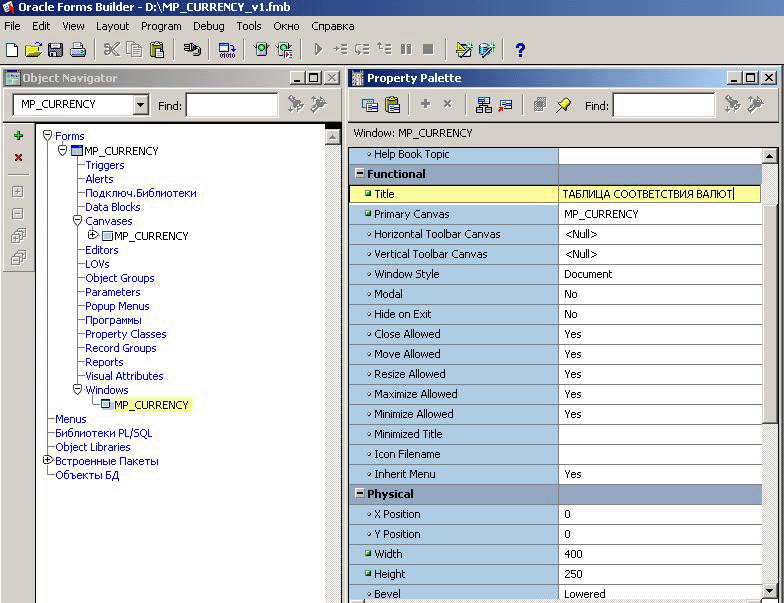
Task: Click the Inherit icon in Property Palette
Action: click(506, 104)
